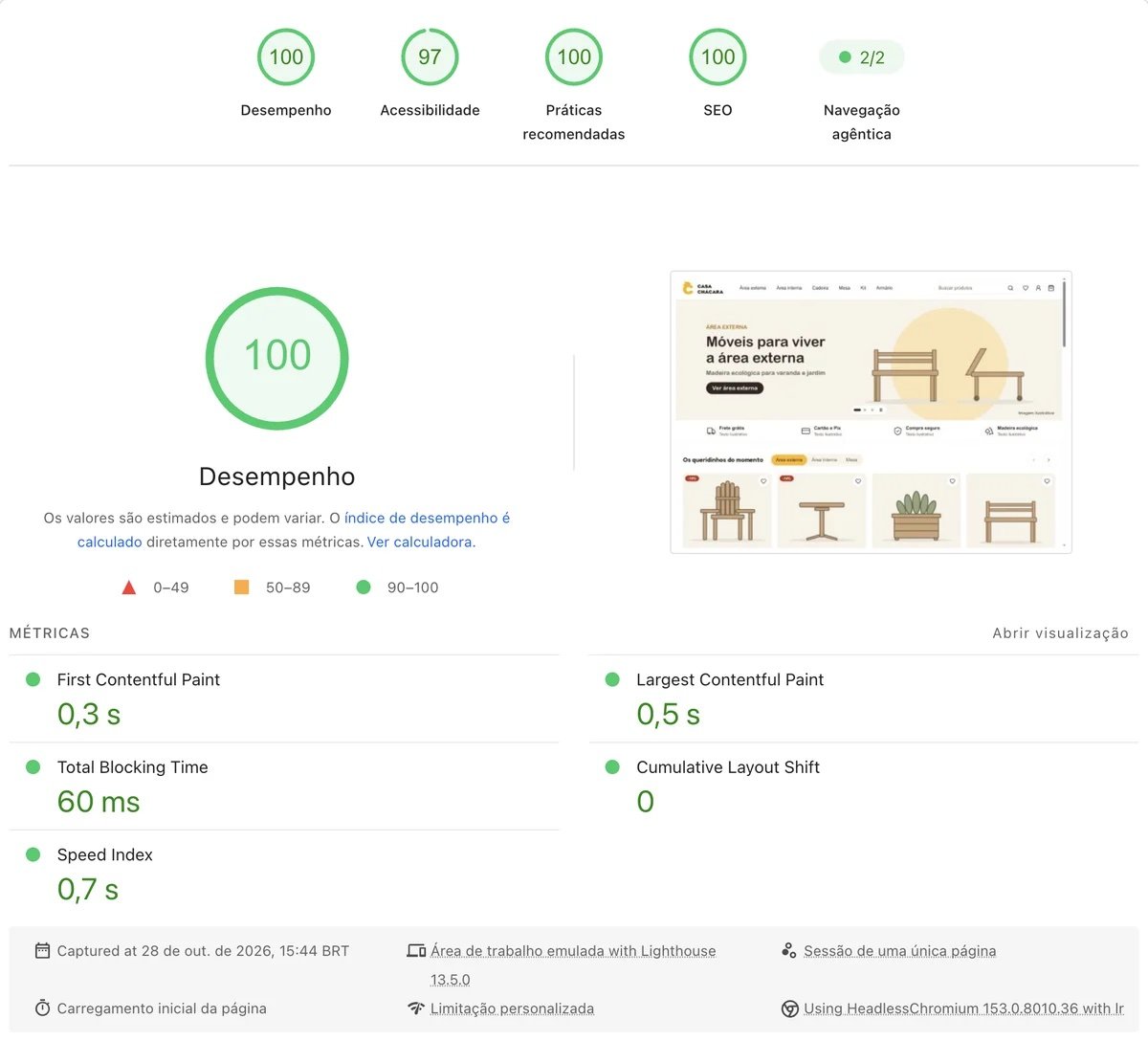Click the icon beside Sessão de uma única página

click(789, 951)
